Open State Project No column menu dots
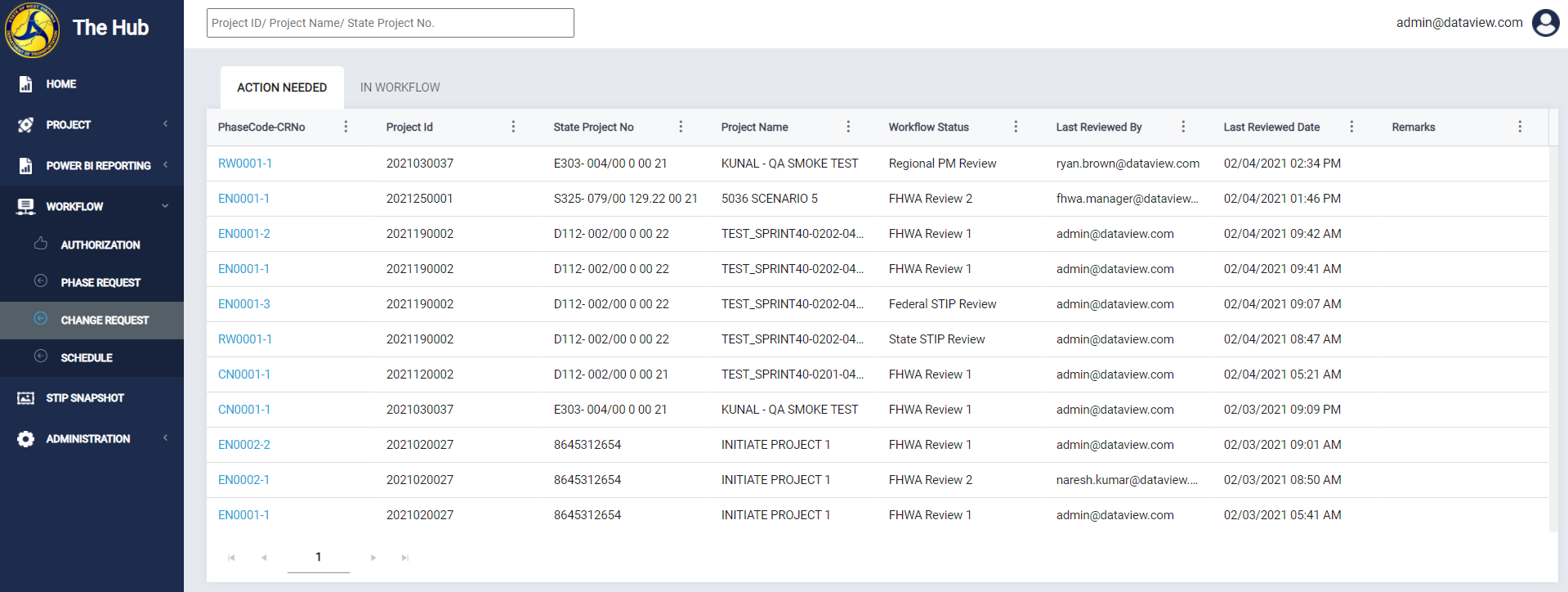Viewport: 1568px width, 592px height. tap(681, 127)
